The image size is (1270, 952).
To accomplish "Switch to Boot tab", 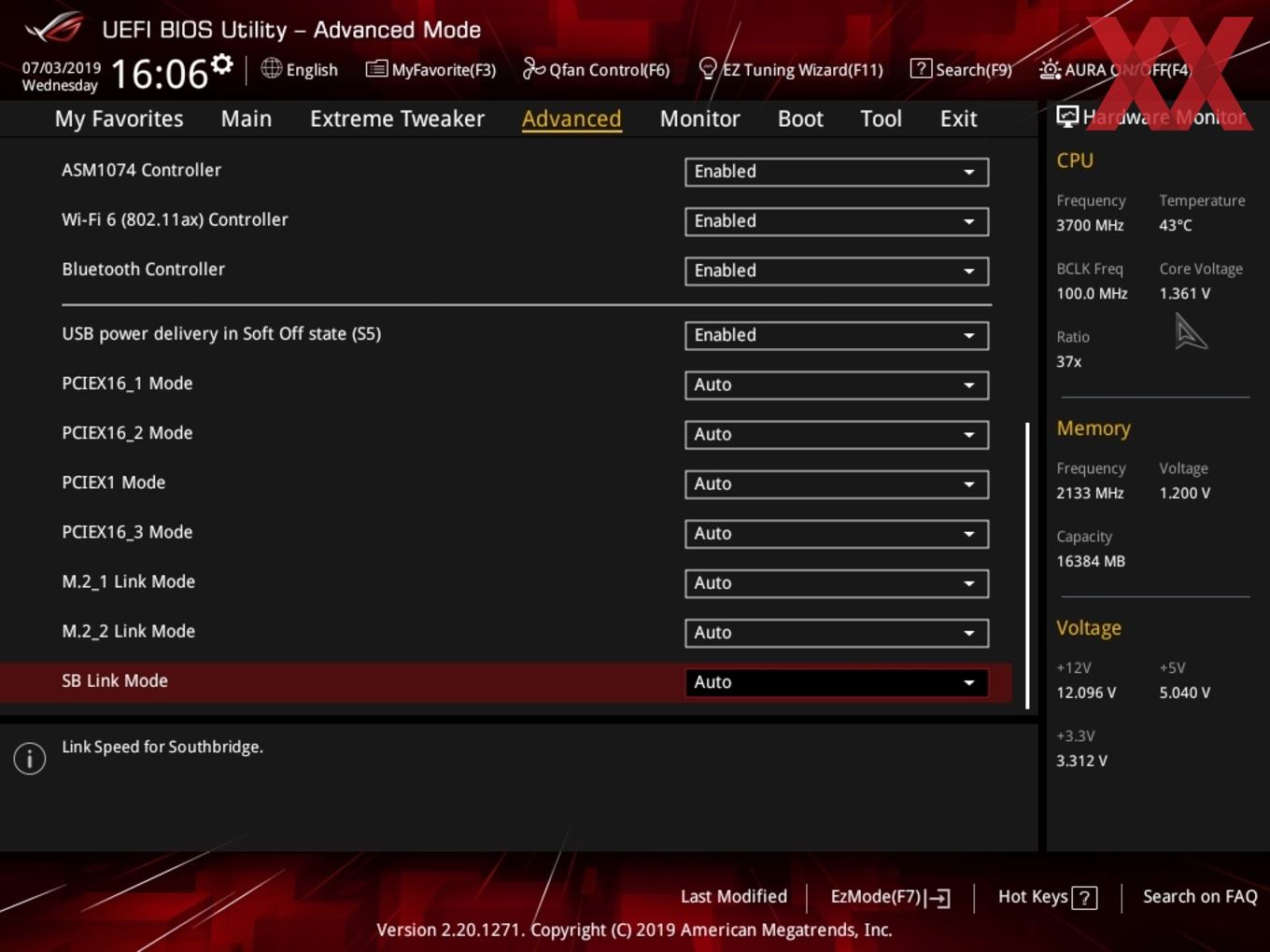I will click(800, 119).
